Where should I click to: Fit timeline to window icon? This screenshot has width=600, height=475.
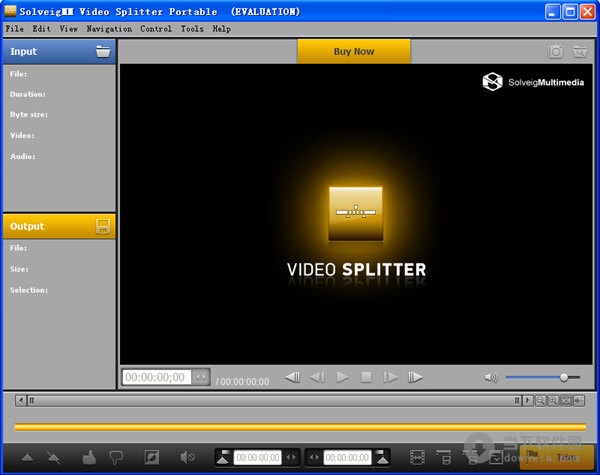tap(566, 401)
